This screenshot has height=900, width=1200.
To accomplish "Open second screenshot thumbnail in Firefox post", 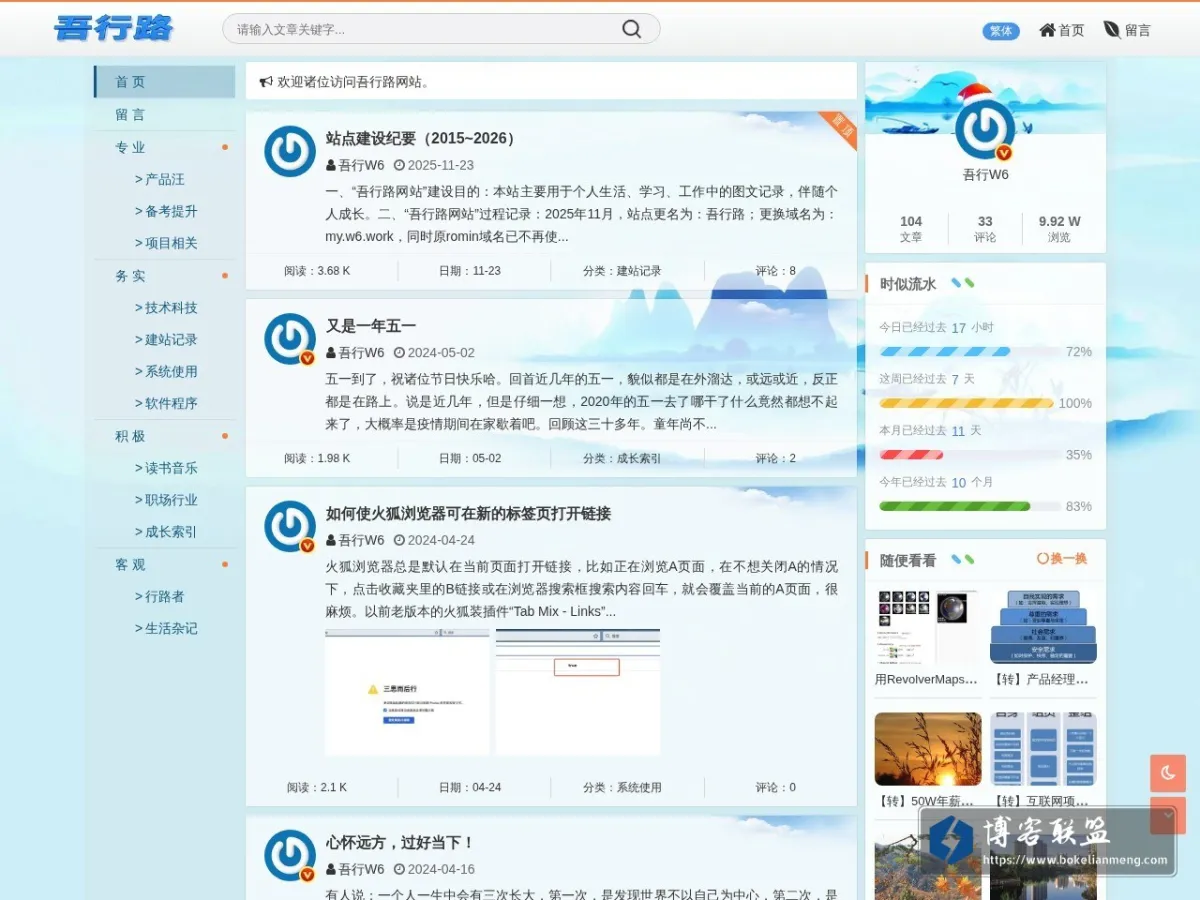I will coord(577,692).
